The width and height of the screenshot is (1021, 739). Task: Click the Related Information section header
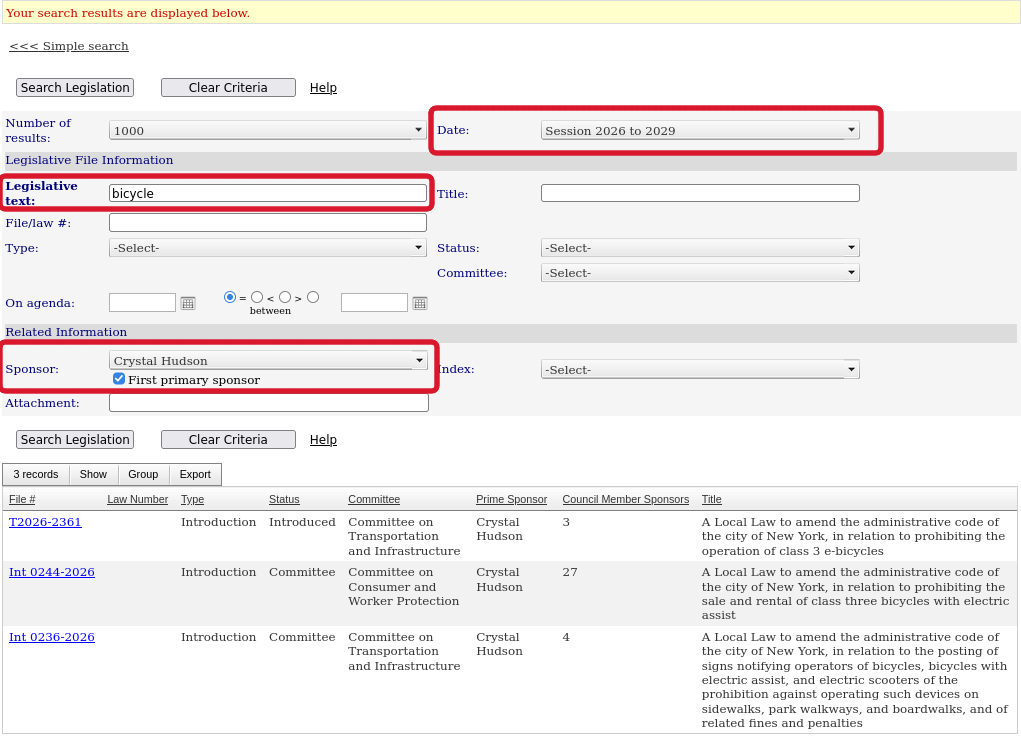point(66,332)
